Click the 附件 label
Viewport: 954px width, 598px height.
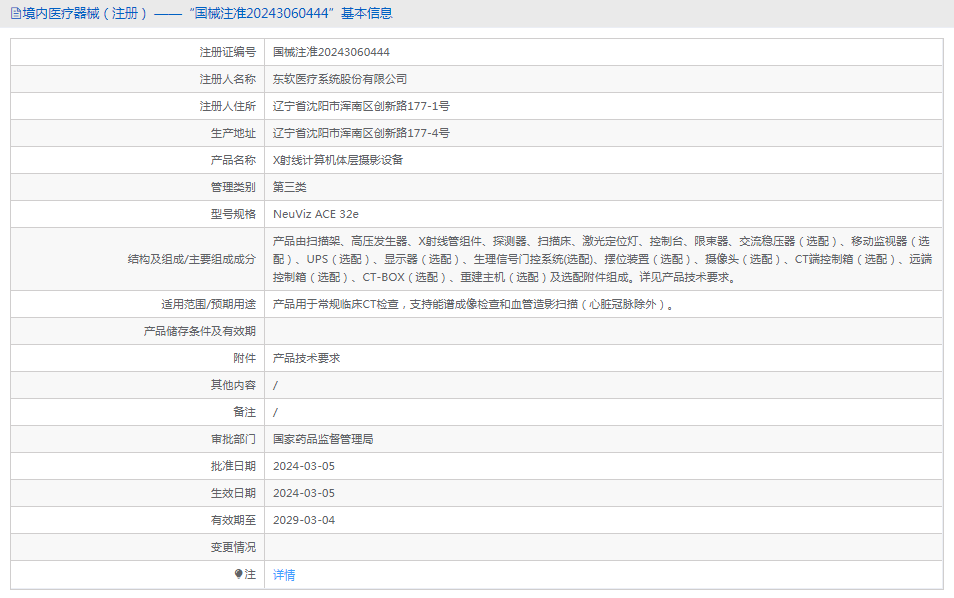click(245, 358)
